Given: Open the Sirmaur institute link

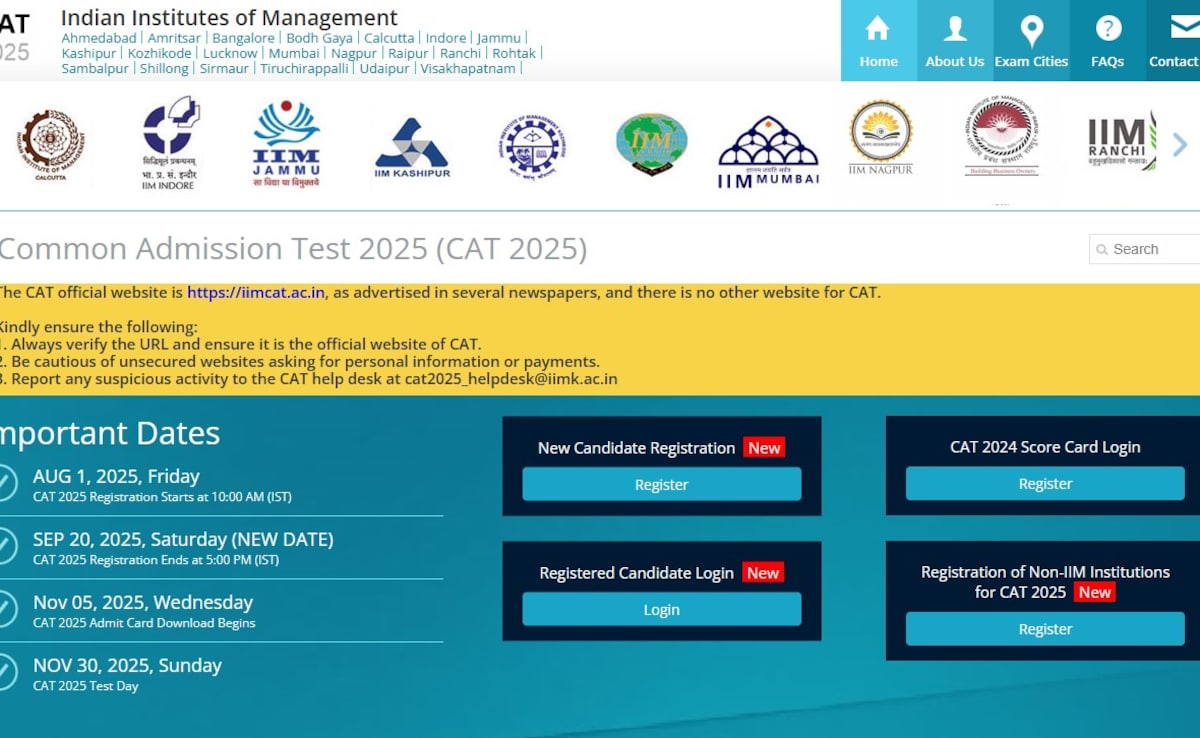Looking at the screenshot, I should tap(225, 68).
